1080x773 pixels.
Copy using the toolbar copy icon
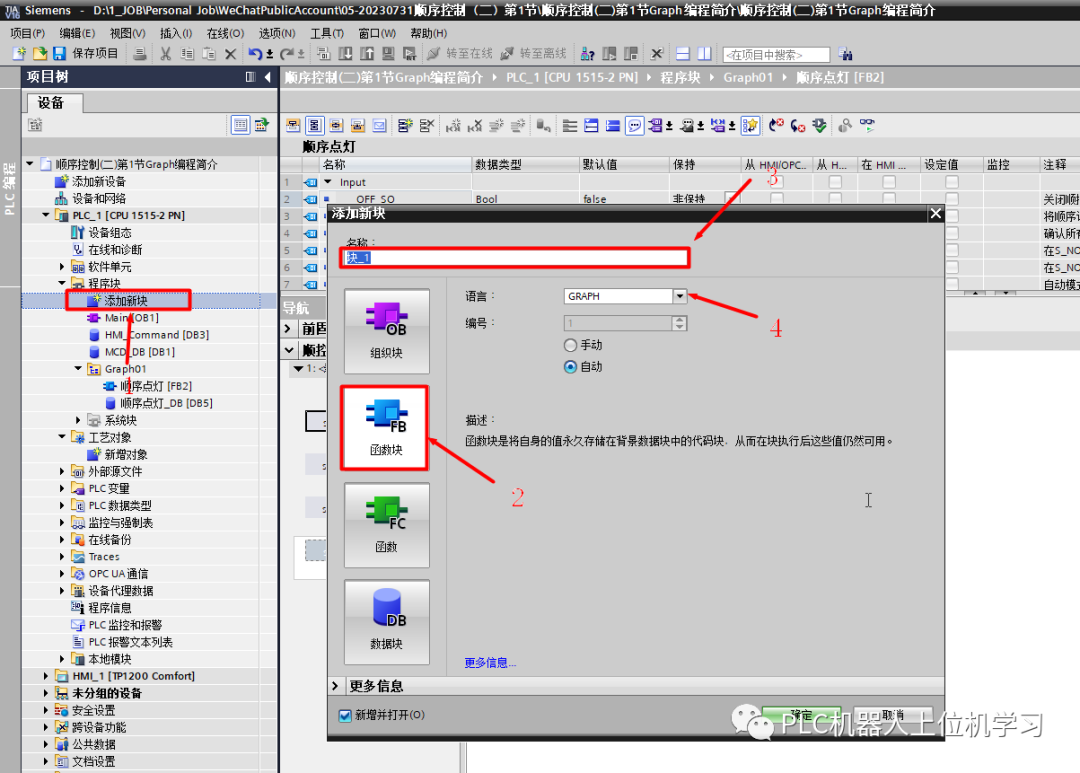coord(187,54)
